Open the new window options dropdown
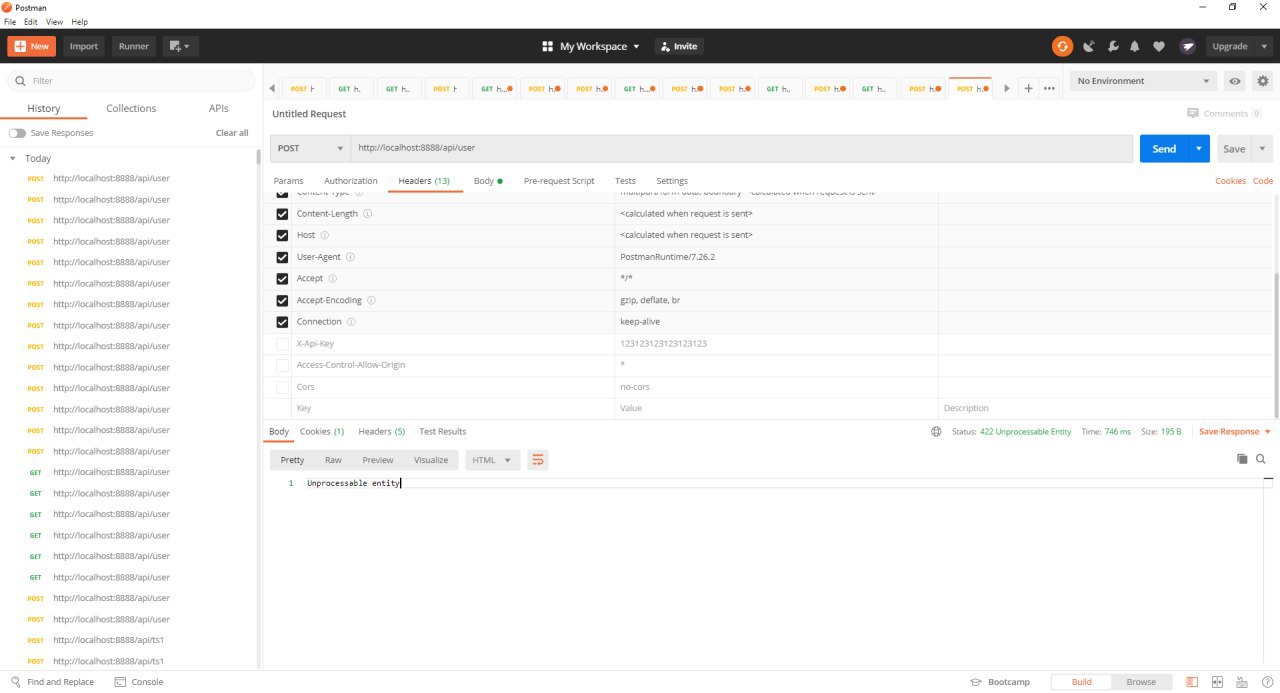Viewport: 1280px width, 693px height. (180, 46)
